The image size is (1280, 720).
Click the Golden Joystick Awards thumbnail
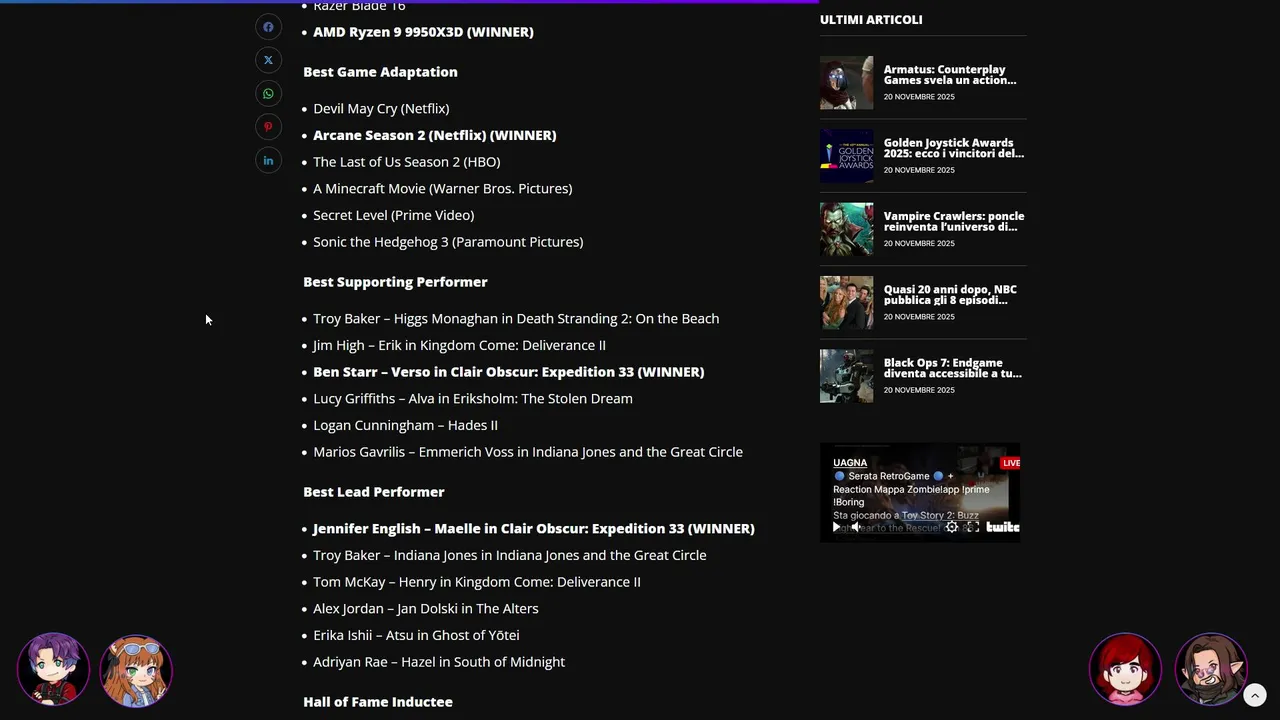[x=846, y=156]
